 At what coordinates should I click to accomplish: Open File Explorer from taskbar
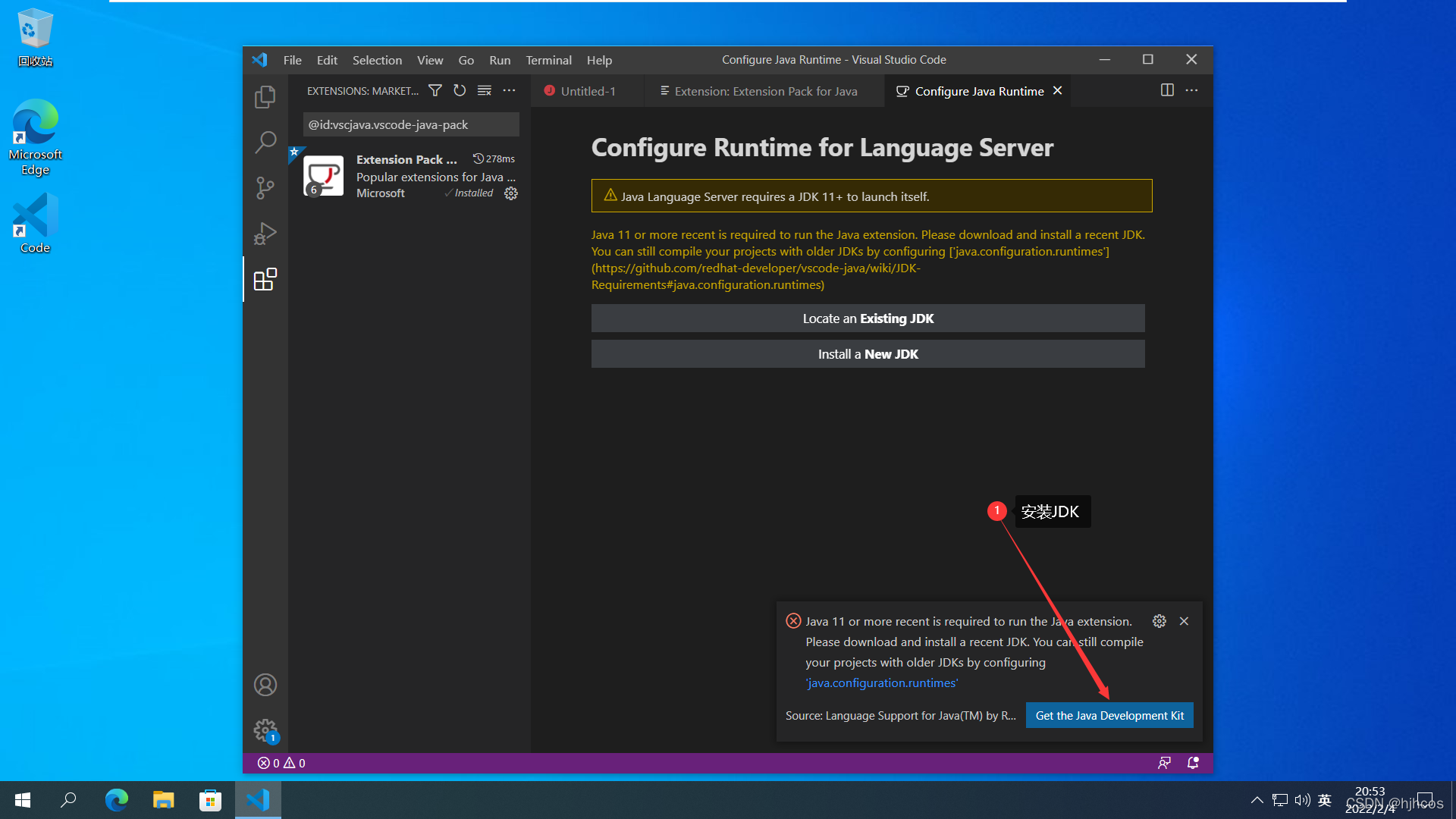[164, 800]
